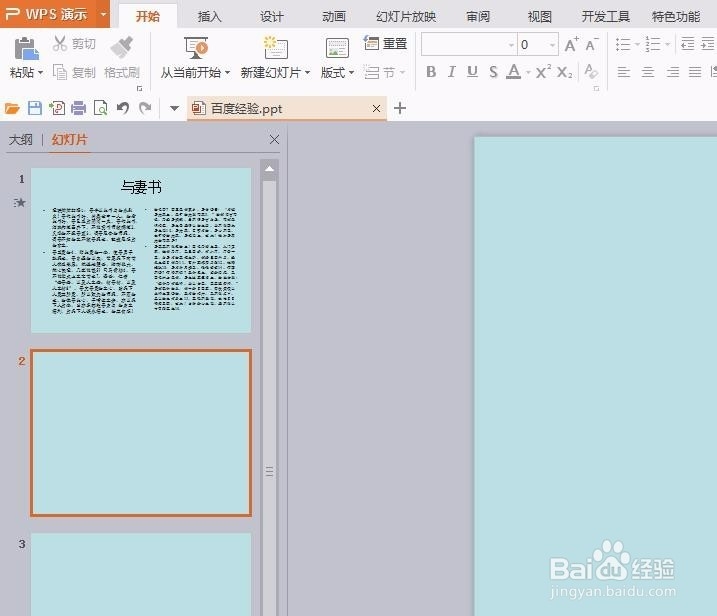Close the 百度经验.ppt document tab
Image resolution: width=717 pixels, height=616 pixels.
[x=376, y=108]
